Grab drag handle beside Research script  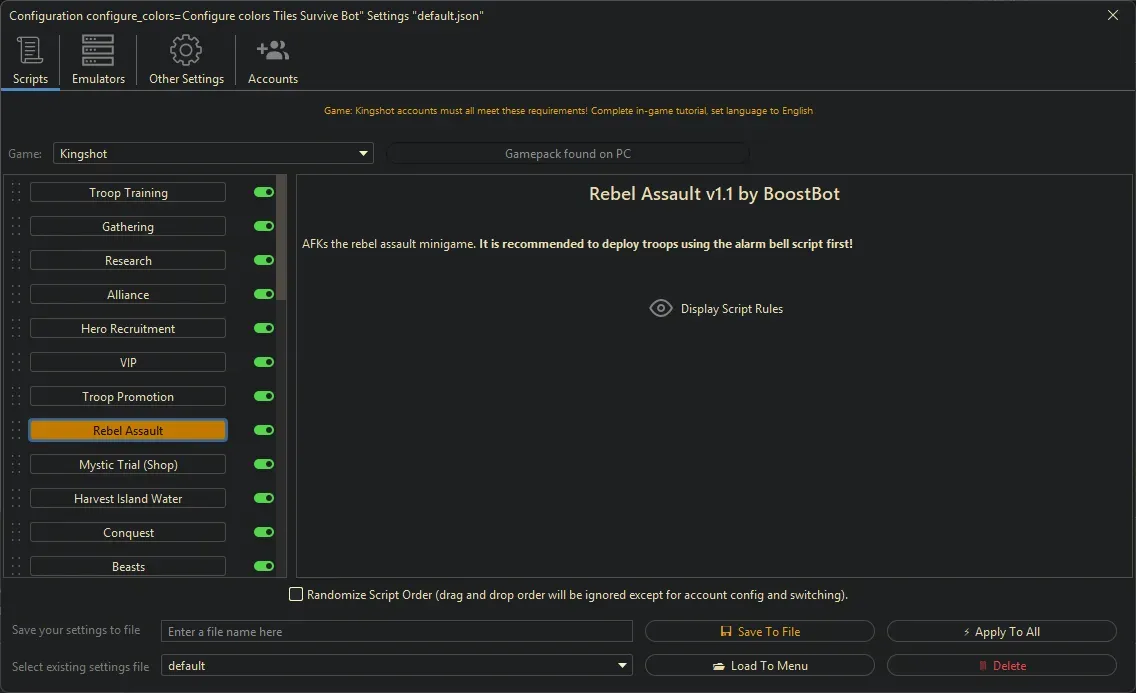16,261
